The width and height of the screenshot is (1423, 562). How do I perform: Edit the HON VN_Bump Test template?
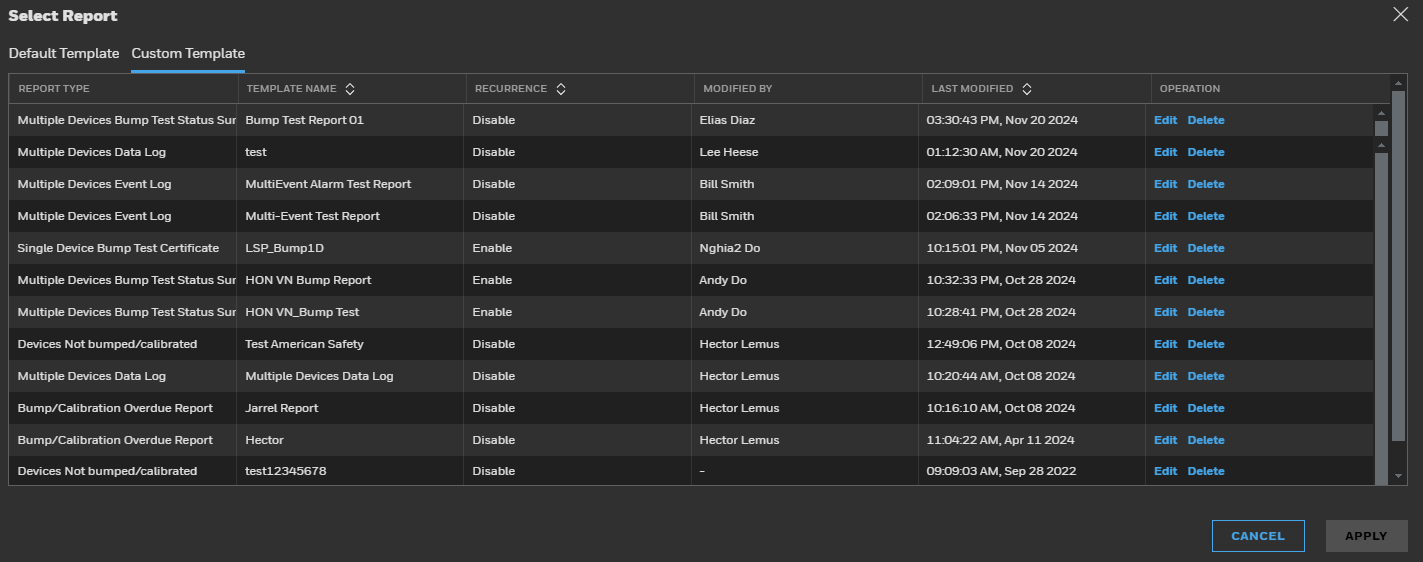point(1165,312)
